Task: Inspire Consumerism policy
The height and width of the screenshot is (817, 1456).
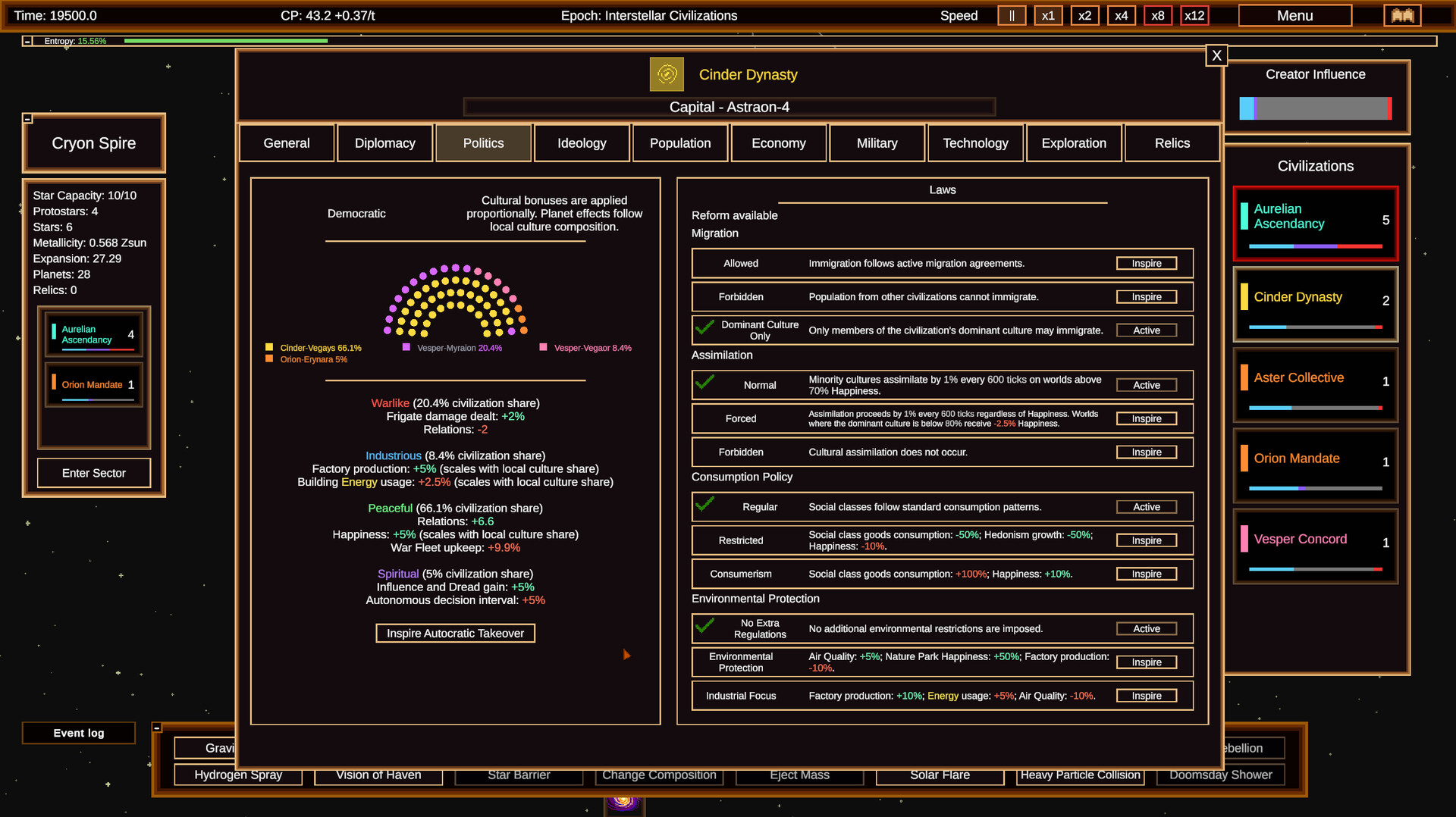Action: click(1147, 574)
